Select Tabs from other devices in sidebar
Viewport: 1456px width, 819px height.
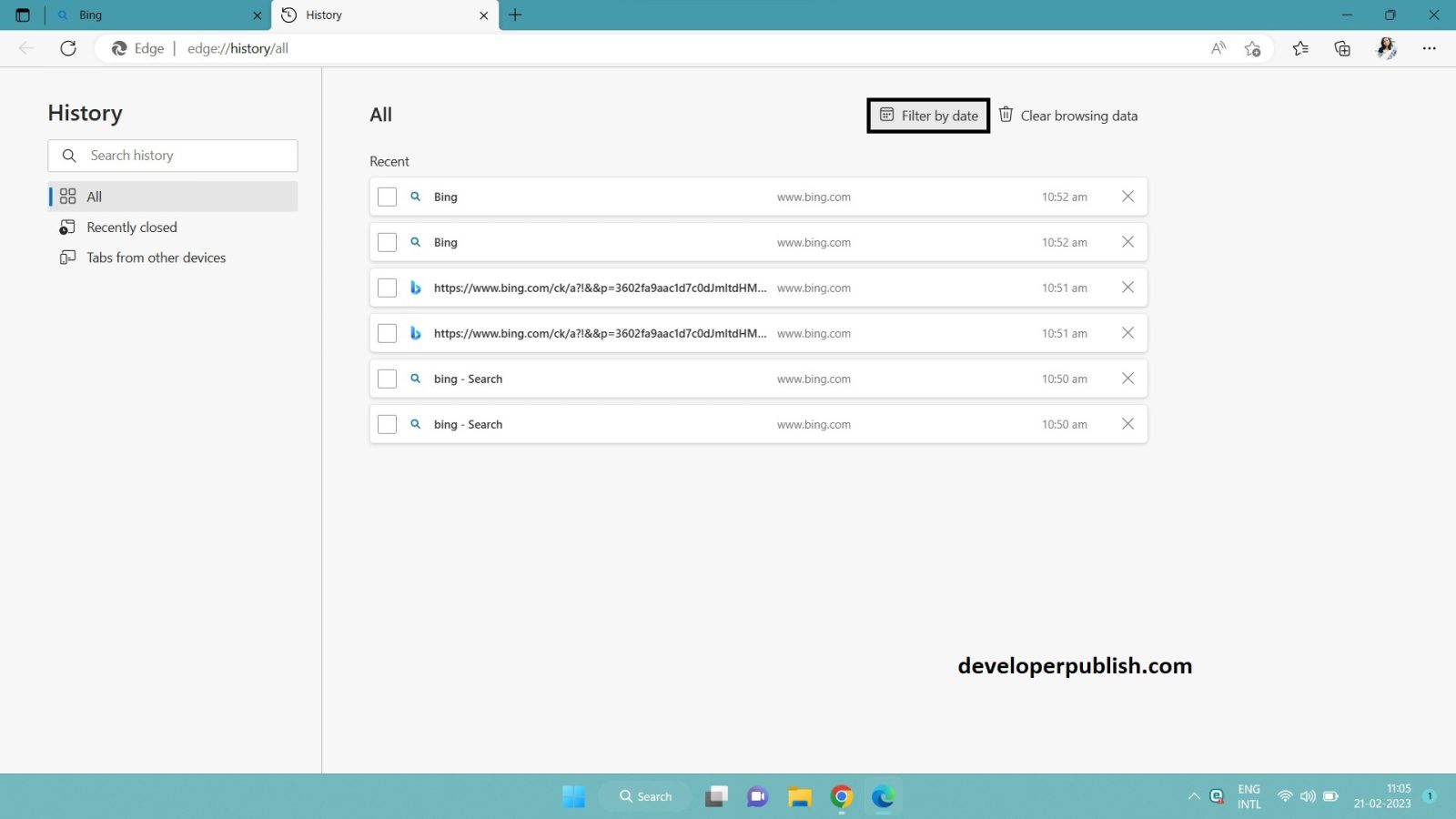coord(156,258)
